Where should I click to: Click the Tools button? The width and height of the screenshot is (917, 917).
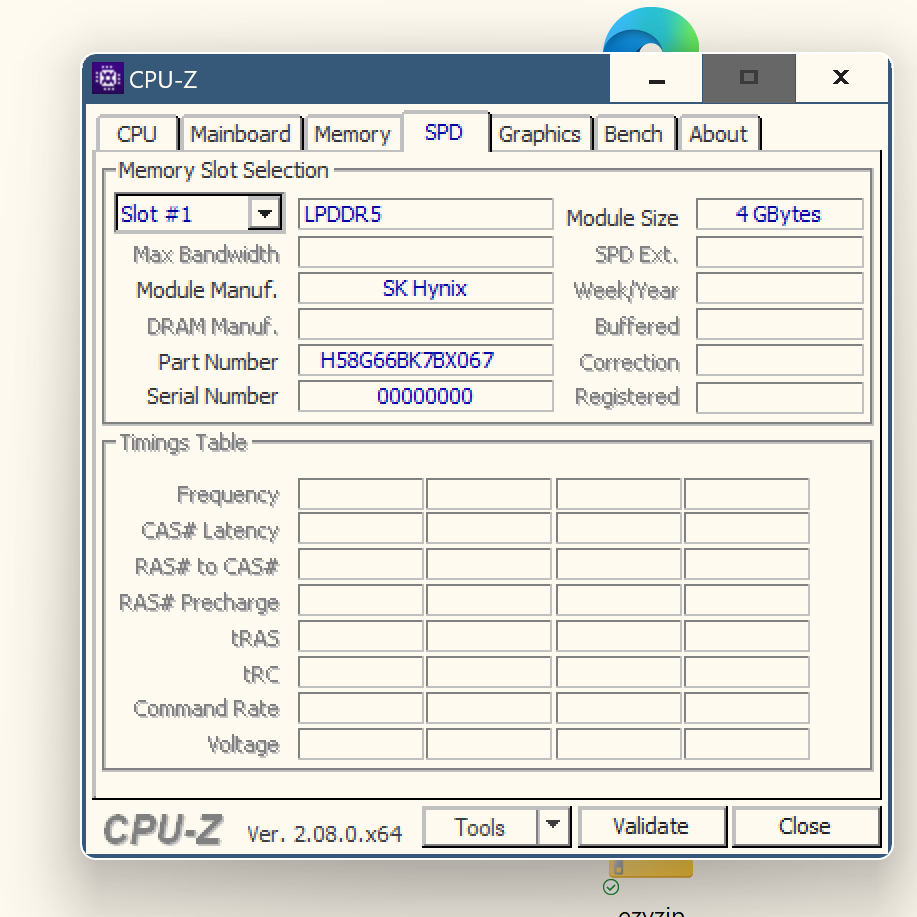click(480, 827)
